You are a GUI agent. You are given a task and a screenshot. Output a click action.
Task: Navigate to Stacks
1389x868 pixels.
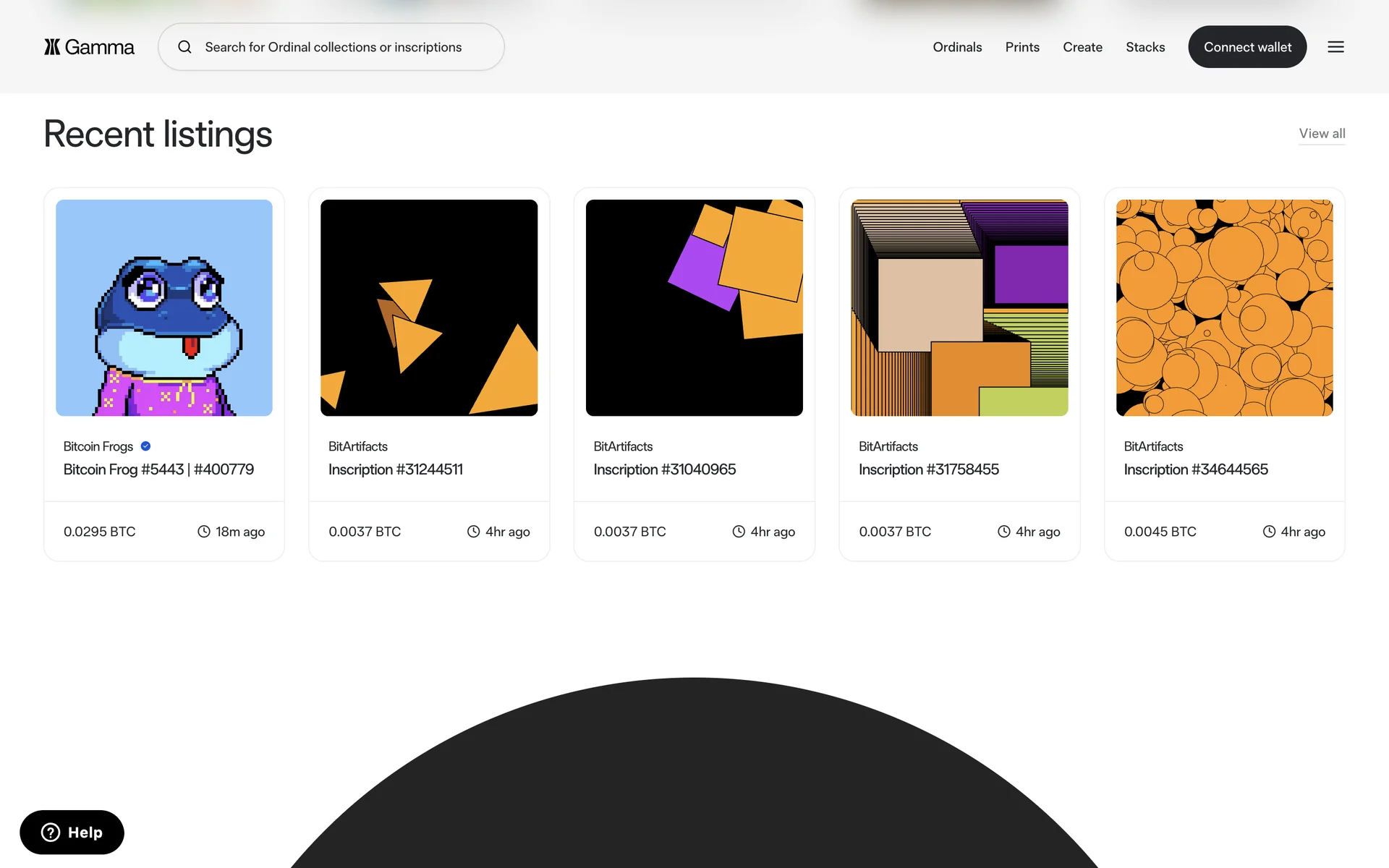point(1145,47)
